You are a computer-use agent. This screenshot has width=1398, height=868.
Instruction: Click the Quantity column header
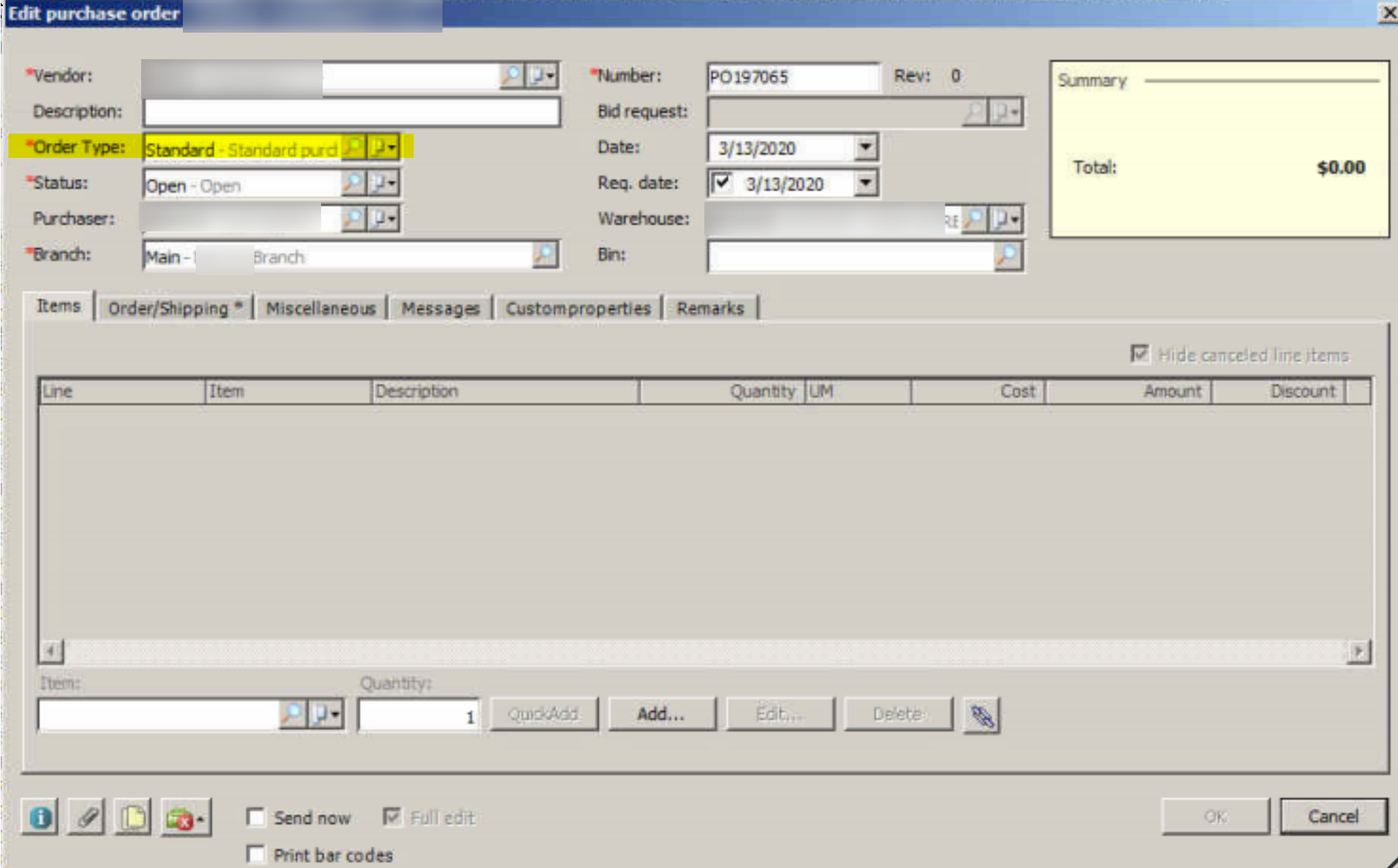721,392
